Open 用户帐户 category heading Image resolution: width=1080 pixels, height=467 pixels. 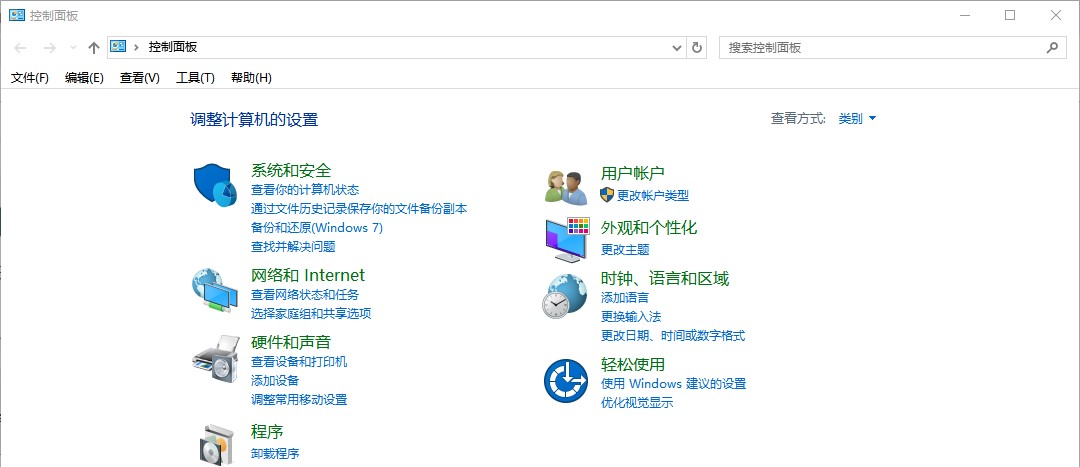coord(633,174)
